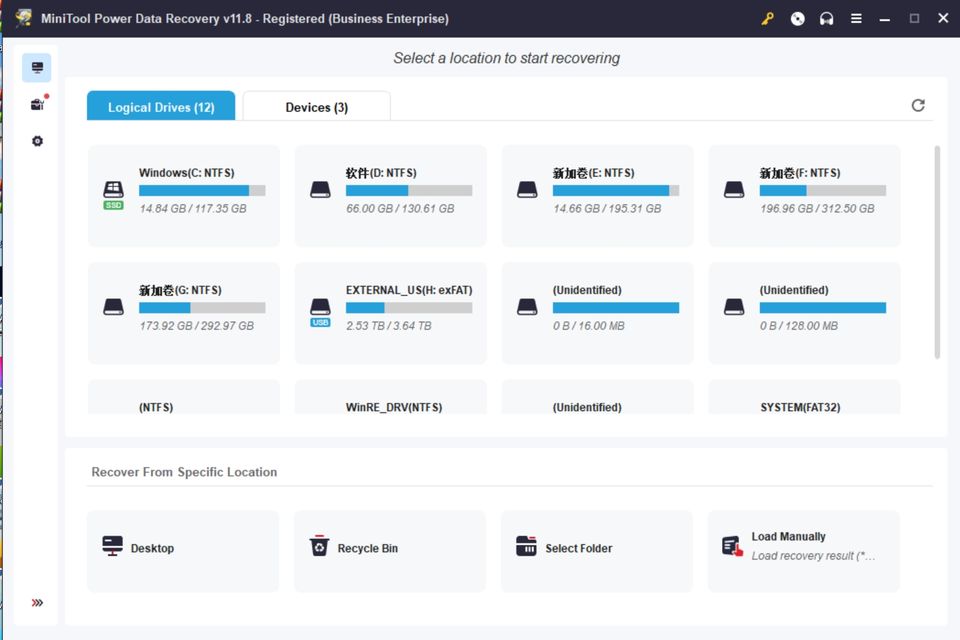Viewport: 960px width, 640px height.
Task: Switch to the Devices tab
Action: [x=316, y=107]
